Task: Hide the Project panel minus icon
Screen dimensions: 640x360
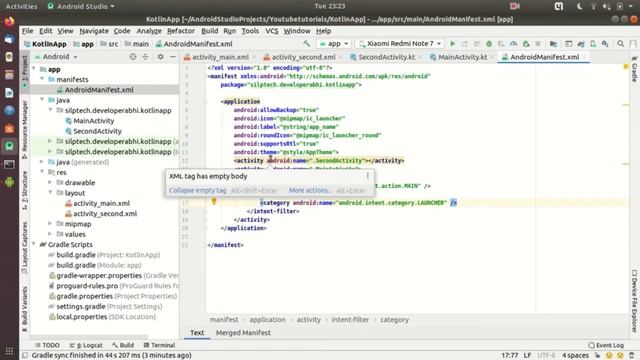Action: [x=173, y=57]
